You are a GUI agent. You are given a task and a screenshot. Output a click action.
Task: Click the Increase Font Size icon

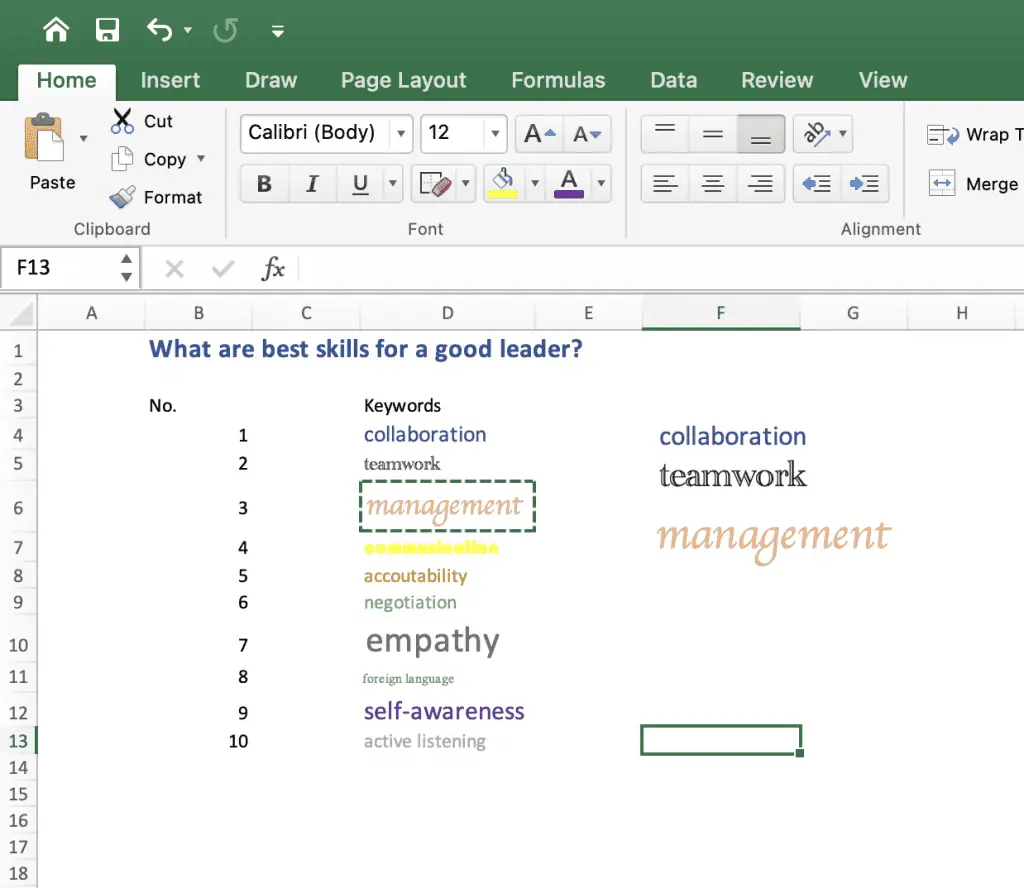pyautogui.click(x=539, y=134)
